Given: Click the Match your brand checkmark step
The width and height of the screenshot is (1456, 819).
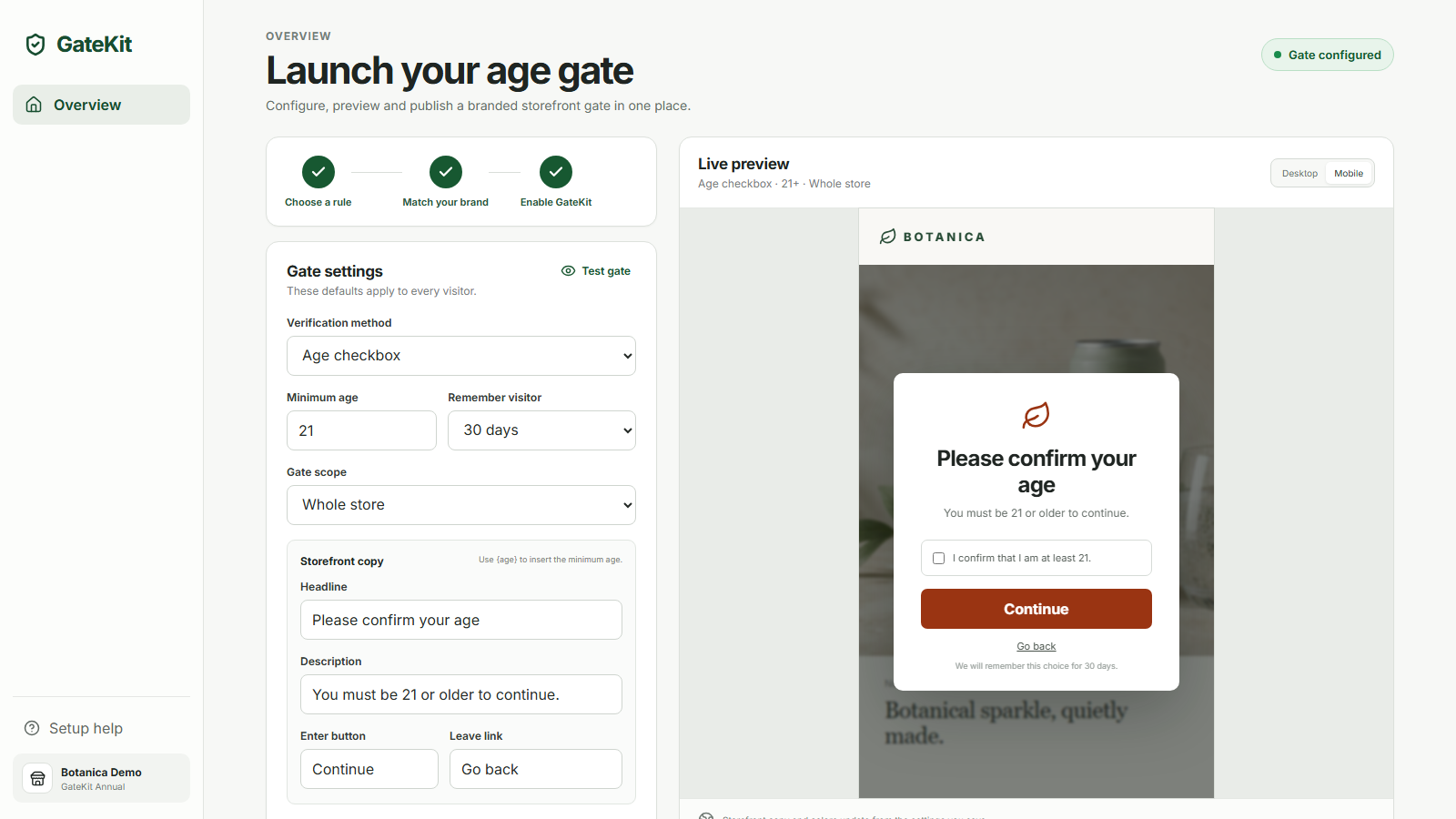Looking at the screenshot, I should point(446,172).
